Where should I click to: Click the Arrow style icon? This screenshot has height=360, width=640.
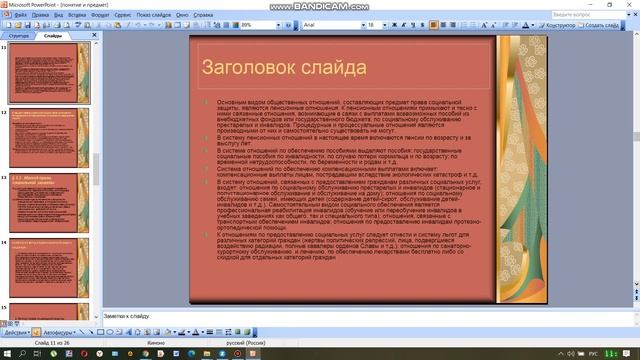(x=229, y=332)
